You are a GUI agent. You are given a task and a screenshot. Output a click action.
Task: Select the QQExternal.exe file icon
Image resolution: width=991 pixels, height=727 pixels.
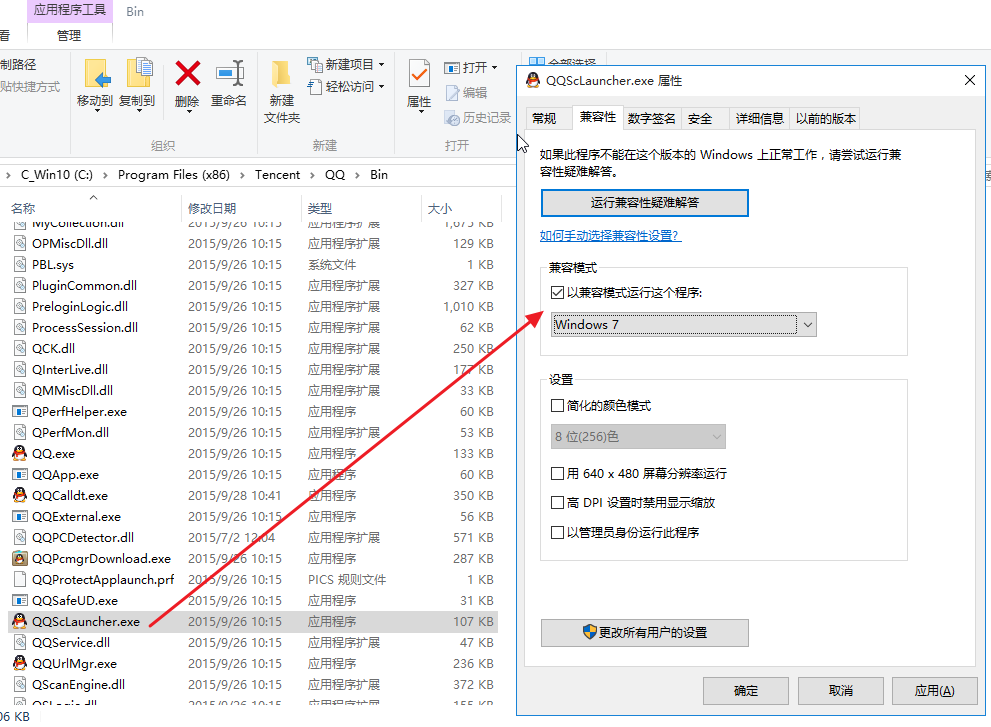click(20, 516)
